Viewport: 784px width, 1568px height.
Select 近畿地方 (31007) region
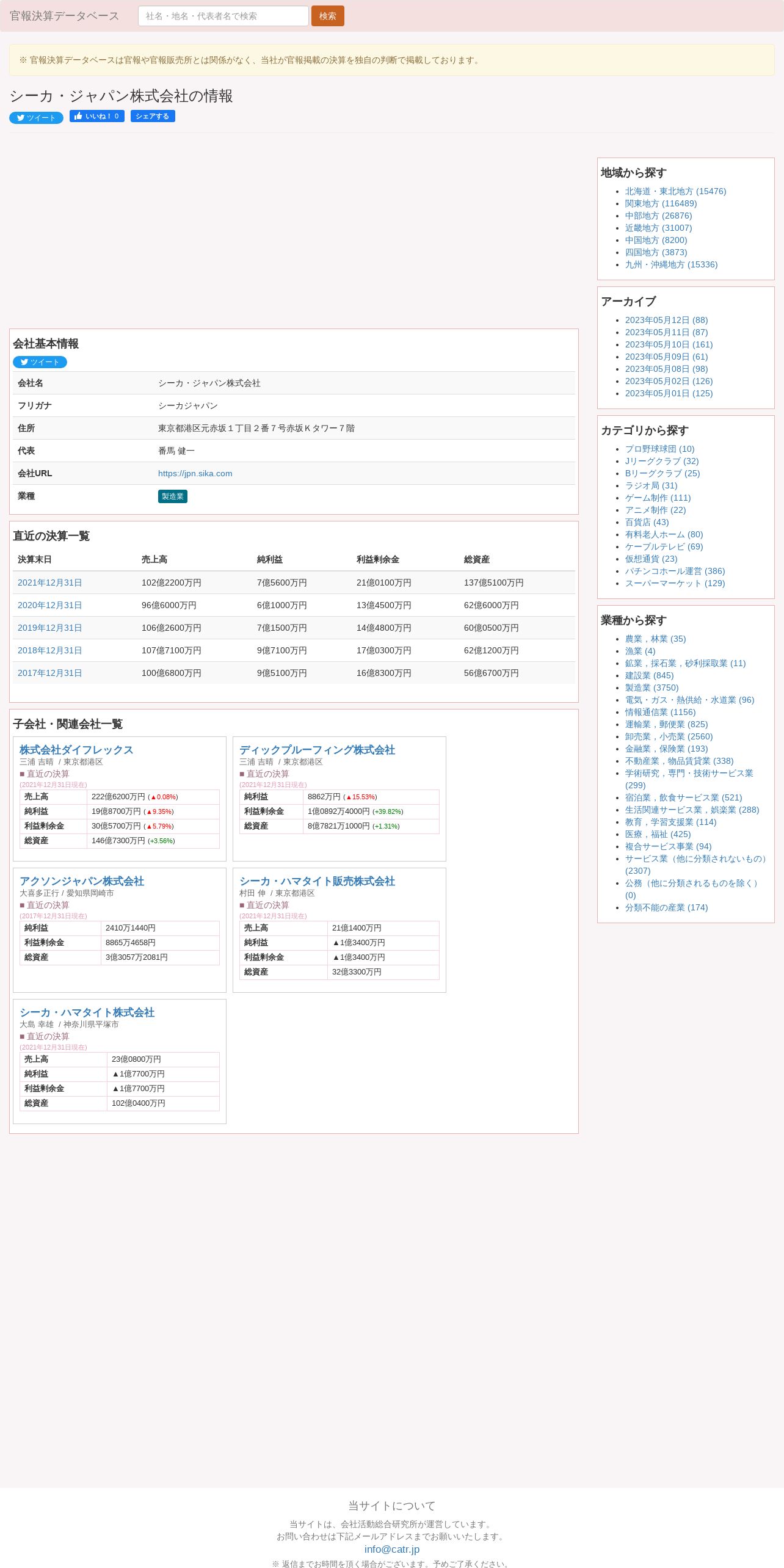pyautogui.click(x=658, y=228)
